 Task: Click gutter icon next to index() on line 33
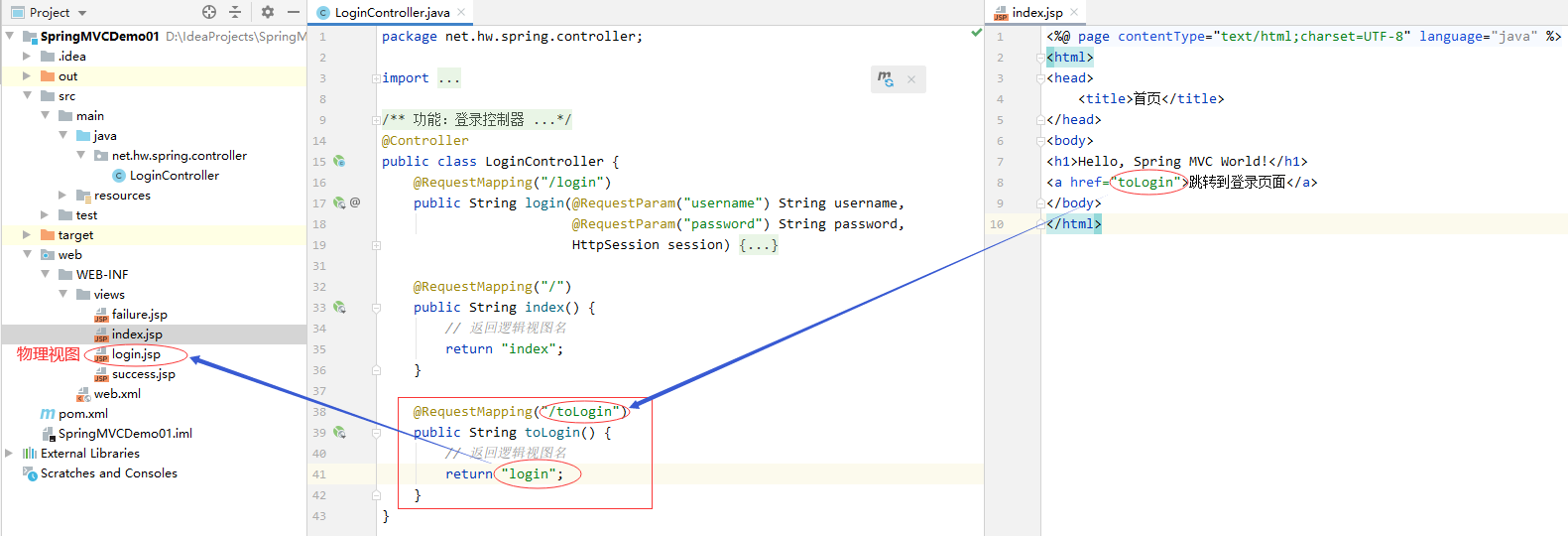click(x=339, y=307)
